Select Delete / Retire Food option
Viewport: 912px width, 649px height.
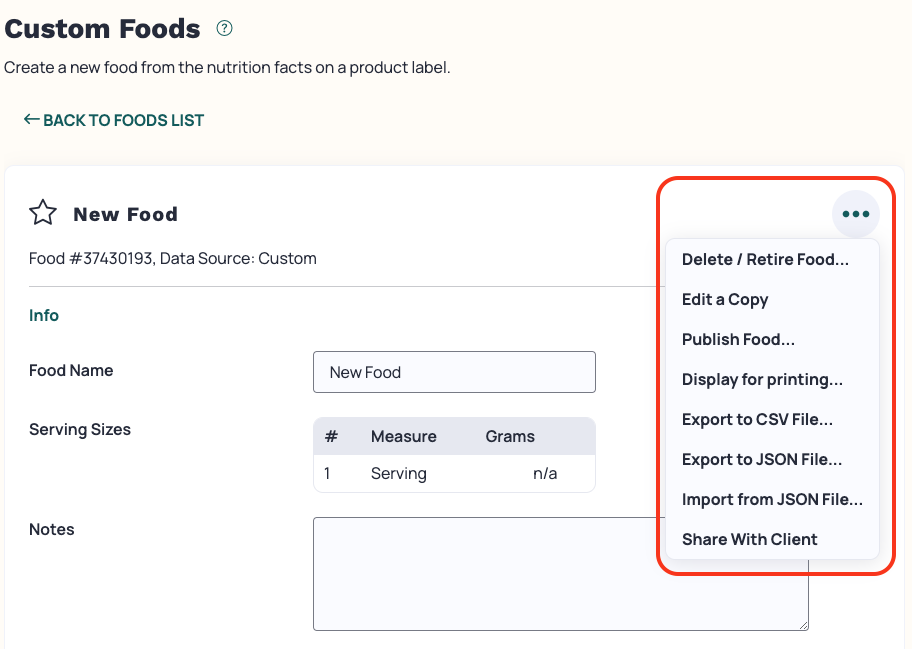765,259
